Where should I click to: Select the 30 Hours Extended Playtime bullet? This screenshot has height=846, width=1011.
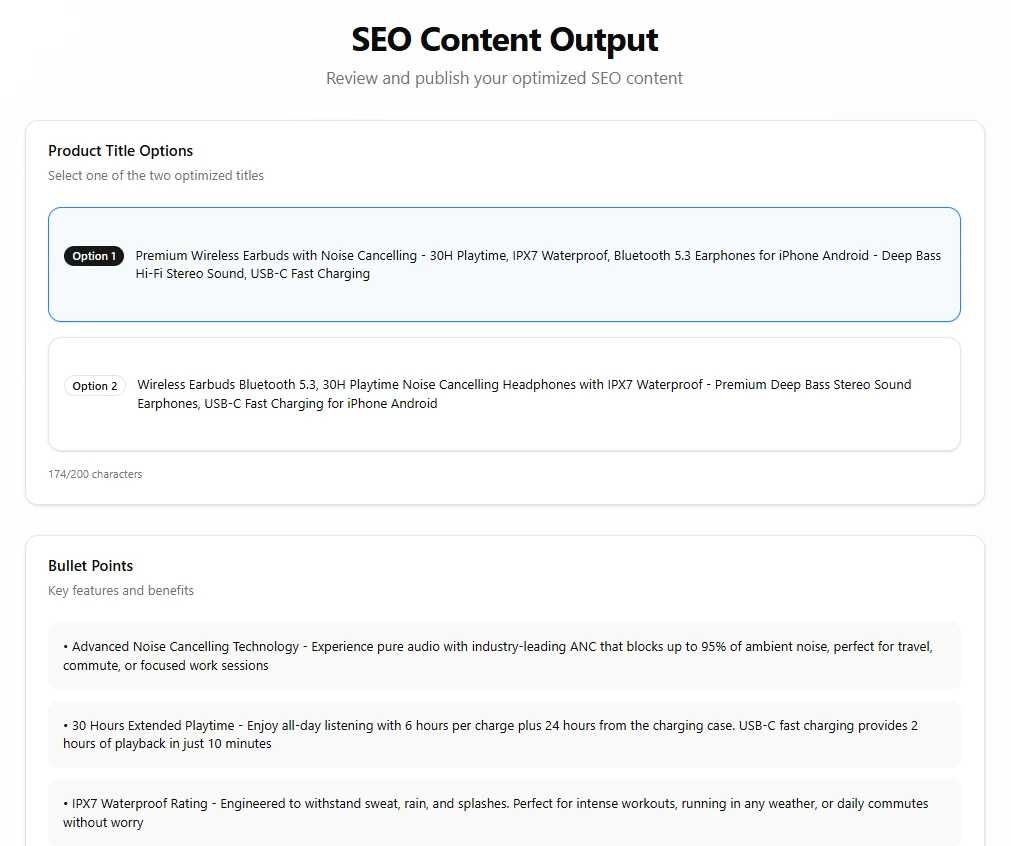[504, 734]
